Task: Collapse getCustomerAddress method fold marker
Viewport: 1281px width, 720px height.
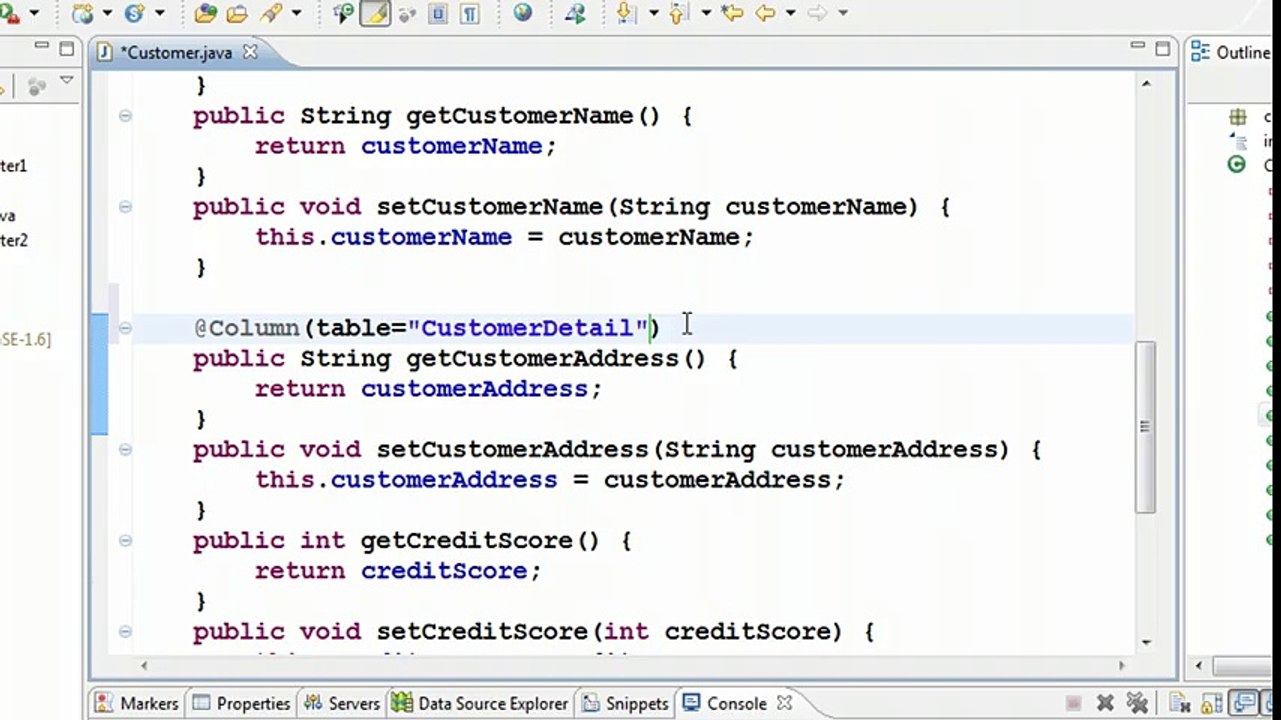Action: 125,328
